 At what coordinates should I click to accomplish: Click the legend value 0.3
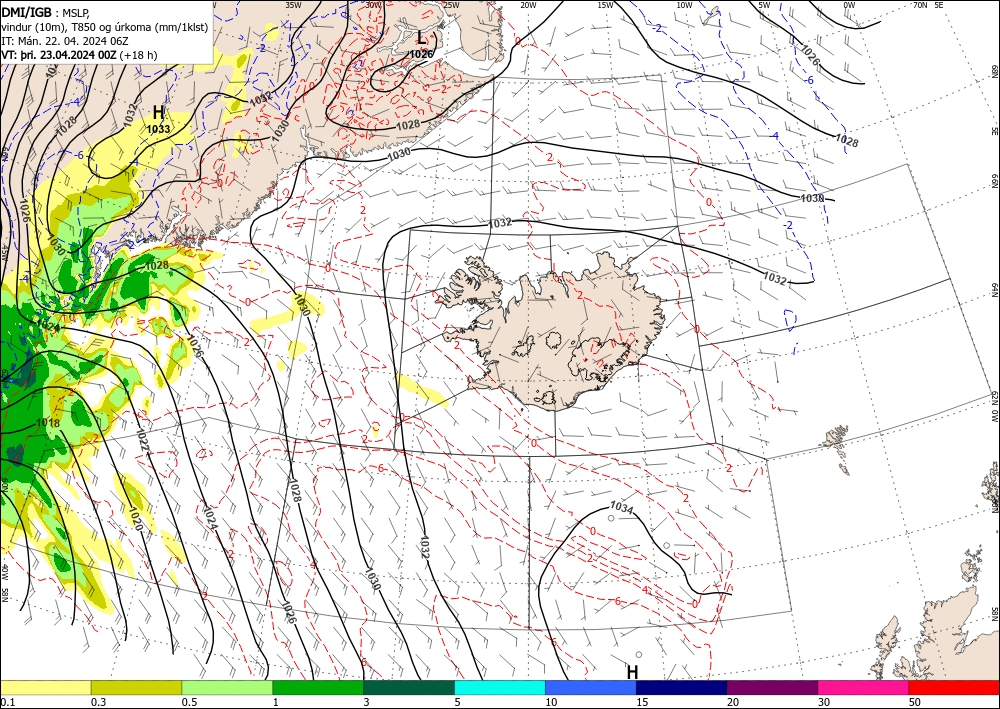point(98,702)
